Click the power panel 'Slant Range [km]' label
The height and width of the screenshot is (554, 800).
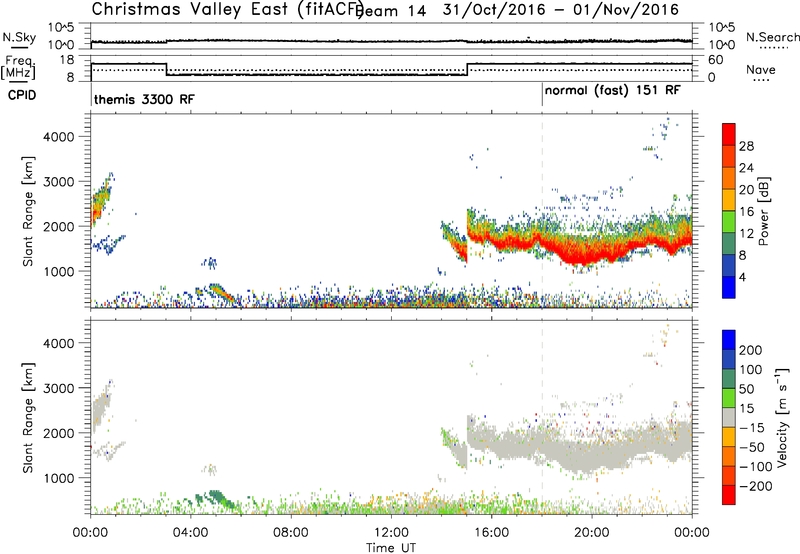28,211
